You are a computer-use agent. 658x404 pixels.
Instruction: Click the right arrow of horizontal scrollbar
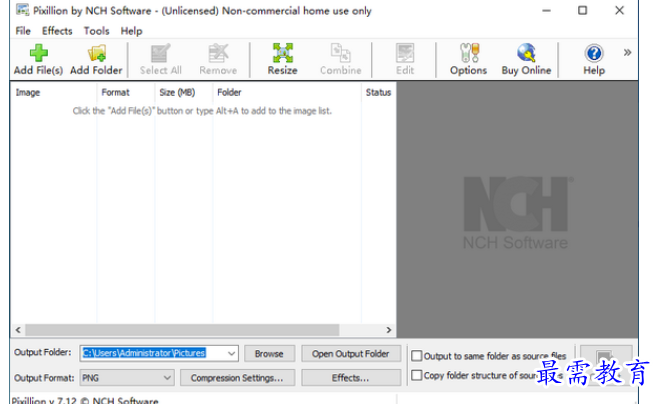[389, 330]
